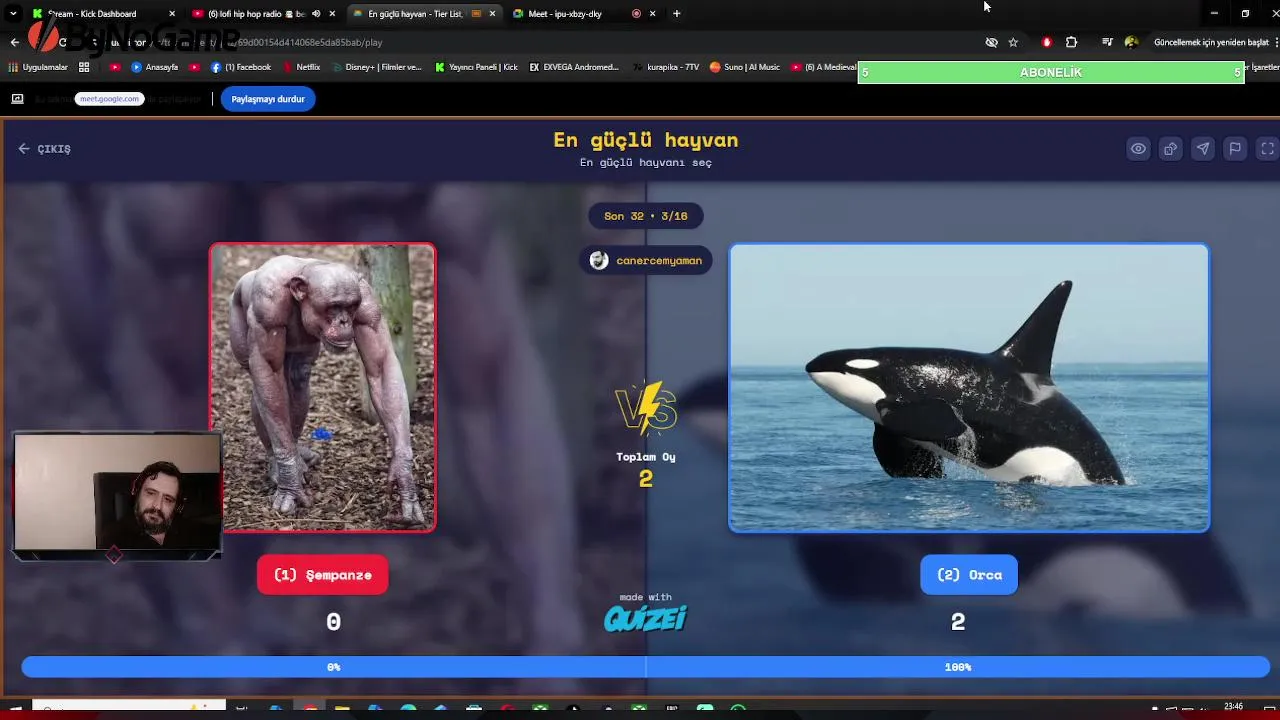Close the Kick Dashboard tab

172,14
